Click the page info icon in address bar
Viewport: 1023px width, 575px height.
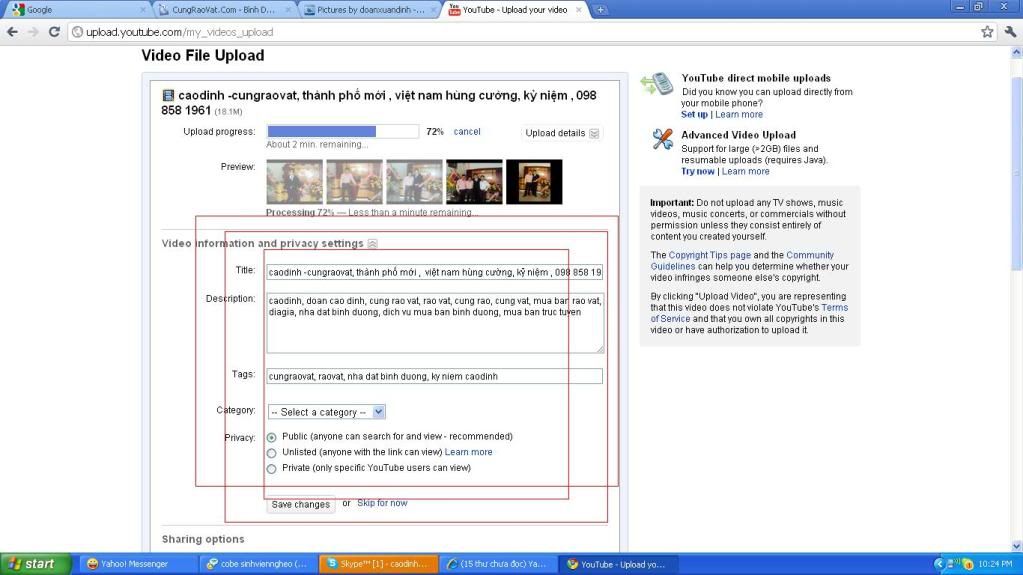[77, 32]
